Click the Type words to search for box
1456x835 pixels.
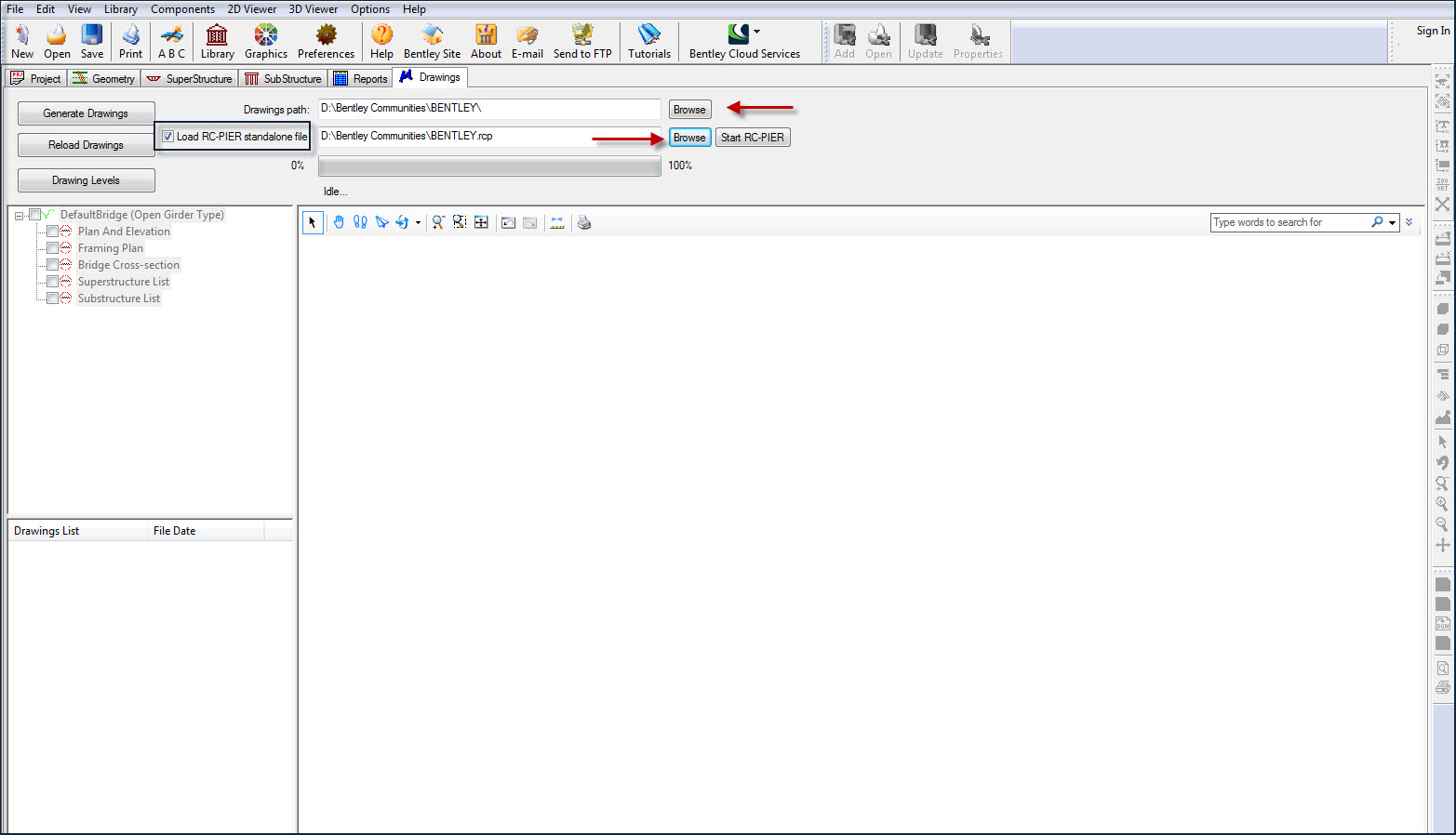click(1289, 222)
